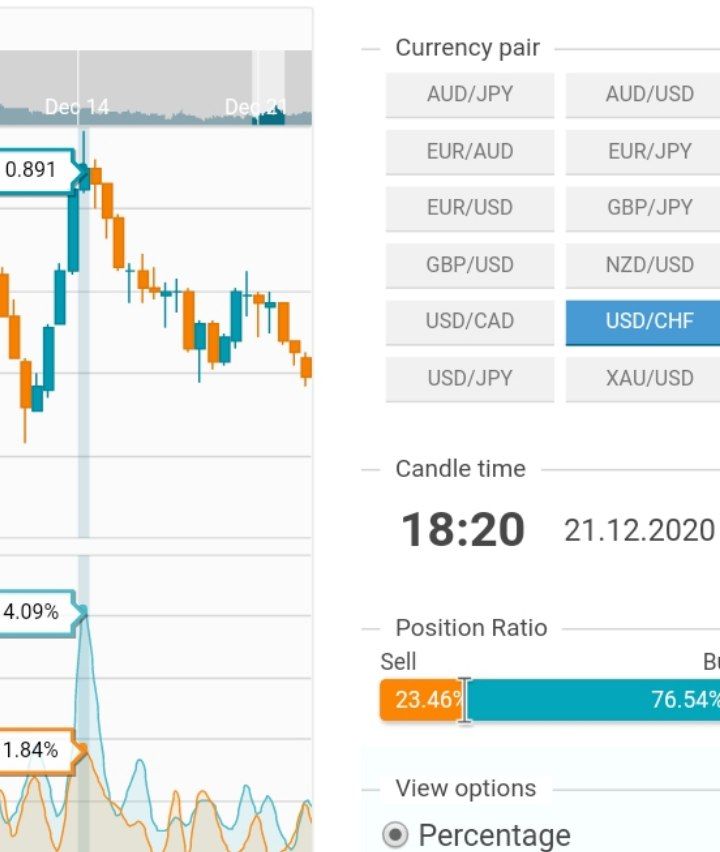The height and width of the screenshot is (852, 720).
Task: Enable the Percentage view option
Action: [x=397, y=835]
